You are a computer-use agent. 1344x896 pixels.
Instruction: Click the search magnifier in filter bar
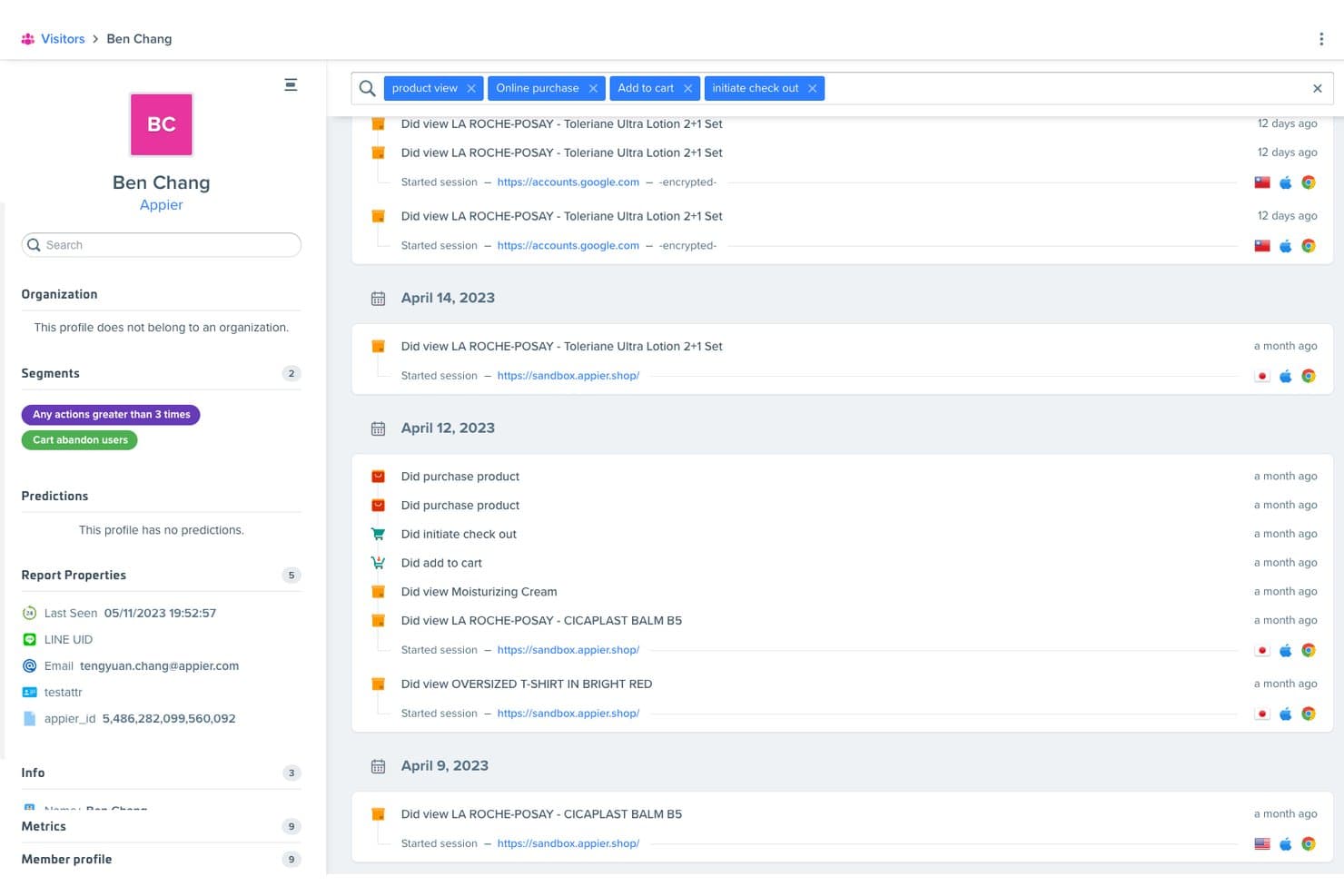[367, 88]
